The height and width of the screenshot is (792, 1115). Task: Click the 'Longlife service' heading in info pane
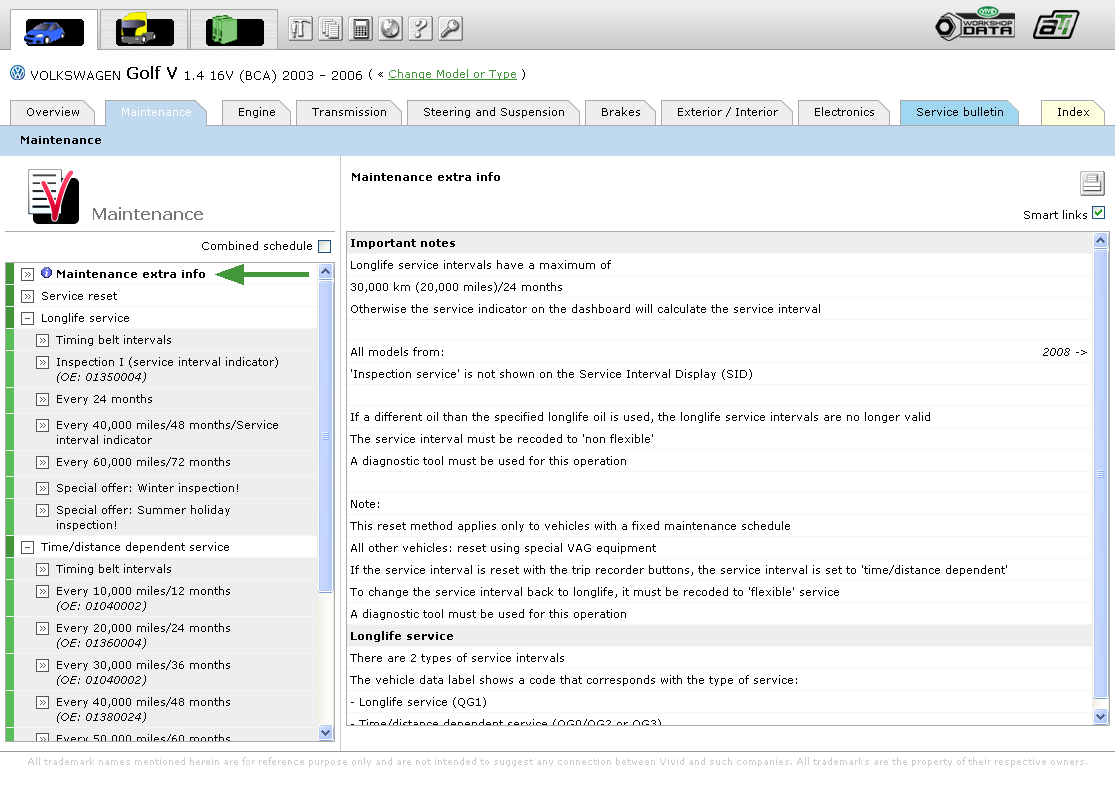click(x=401, y=636)
